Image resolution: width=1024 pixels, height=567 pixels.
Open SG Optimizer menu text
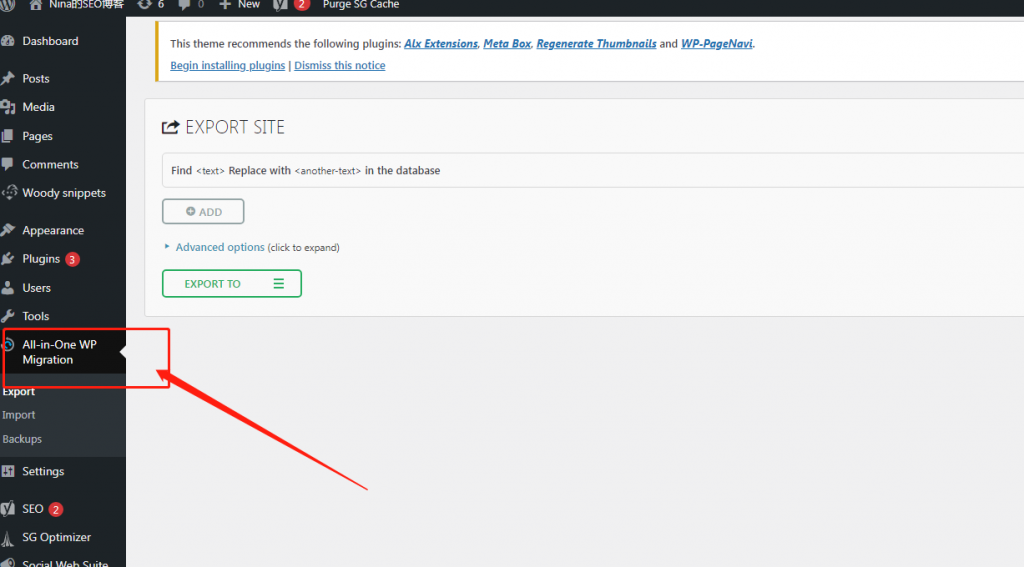(x=56, y=537)
